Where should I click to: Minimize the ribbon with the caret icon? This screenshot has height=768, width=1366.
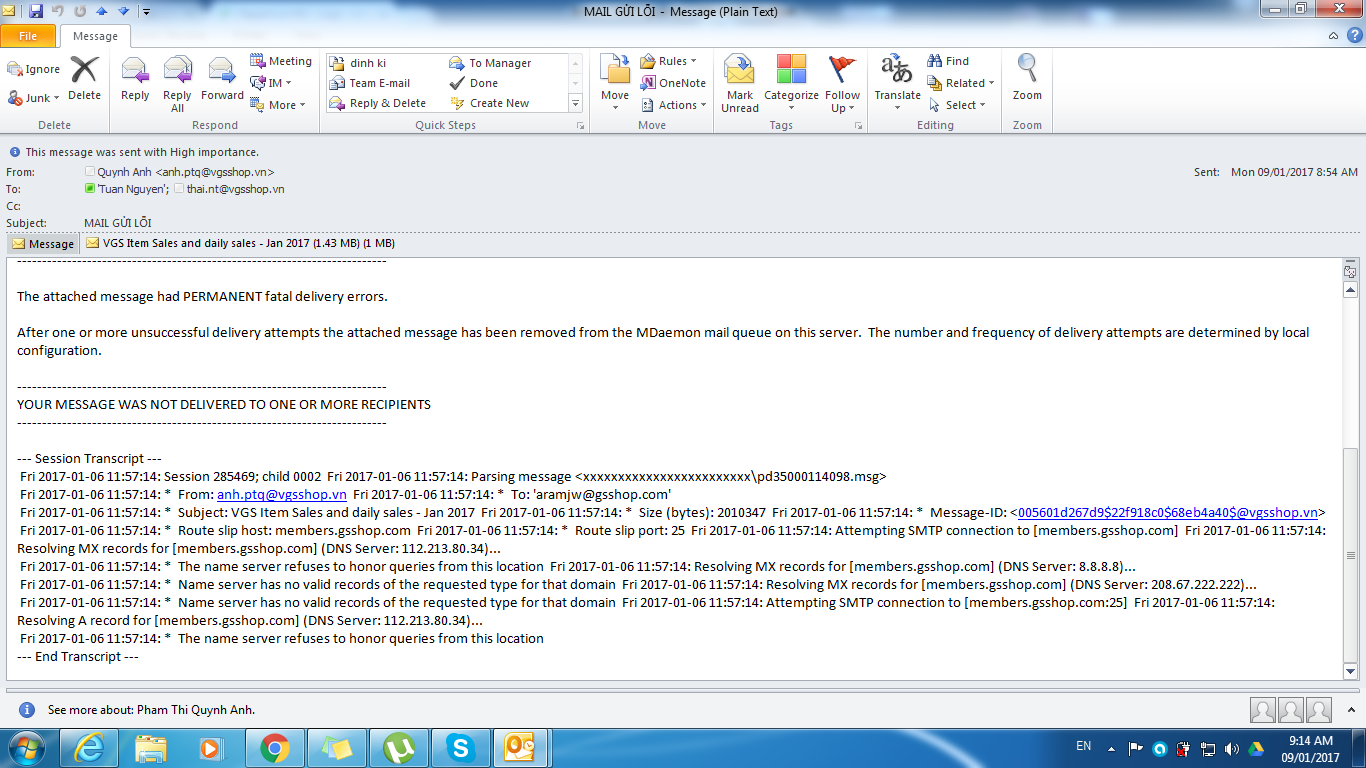(1333, 36)
